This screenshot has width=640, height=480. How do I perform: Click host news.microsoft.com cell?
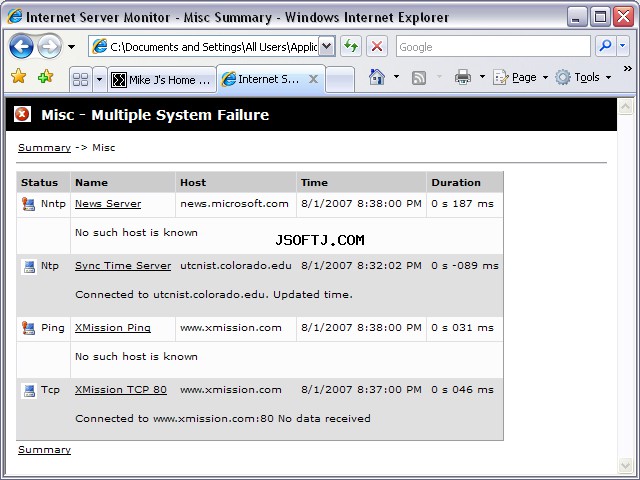pos(234,204)
